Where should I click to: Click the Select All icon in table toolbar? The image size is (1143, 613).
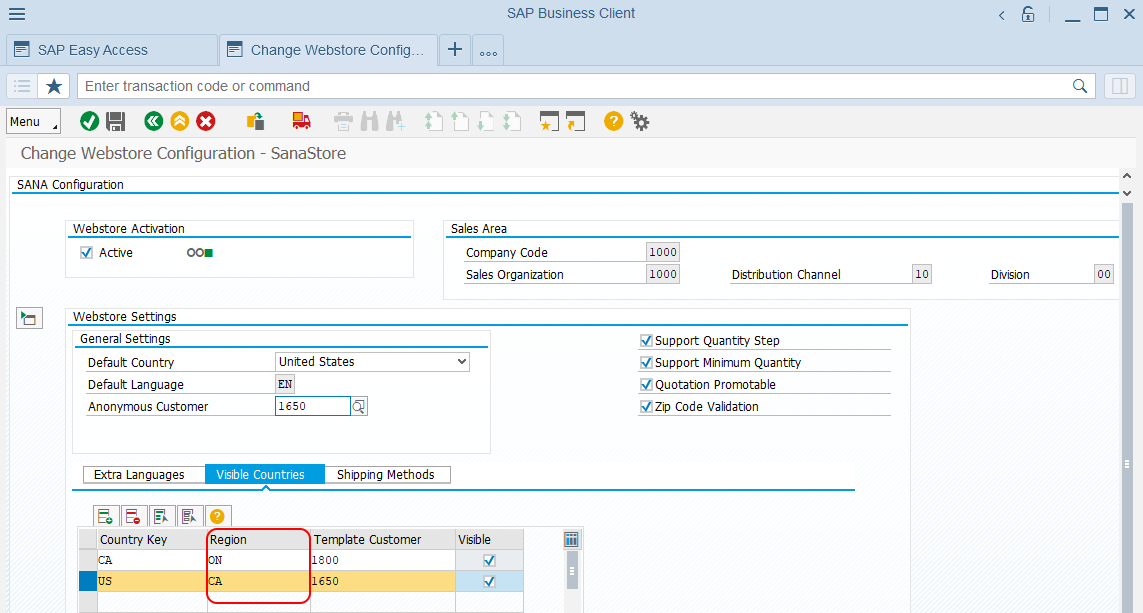coord(161,517)
